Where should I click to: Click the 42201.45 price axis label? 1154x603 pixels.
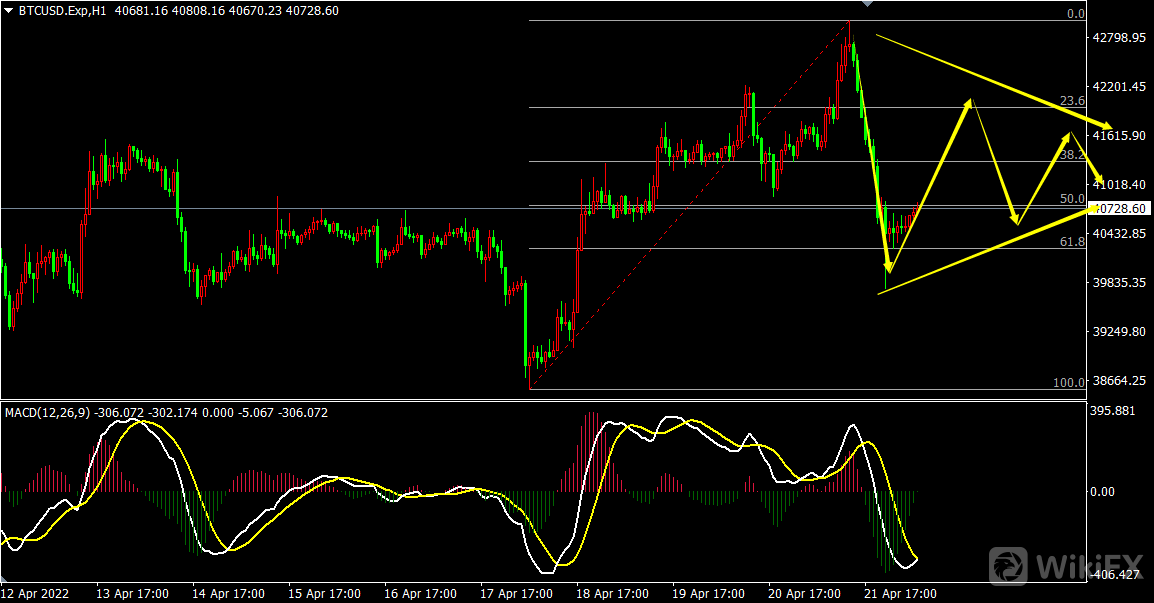1119,87
